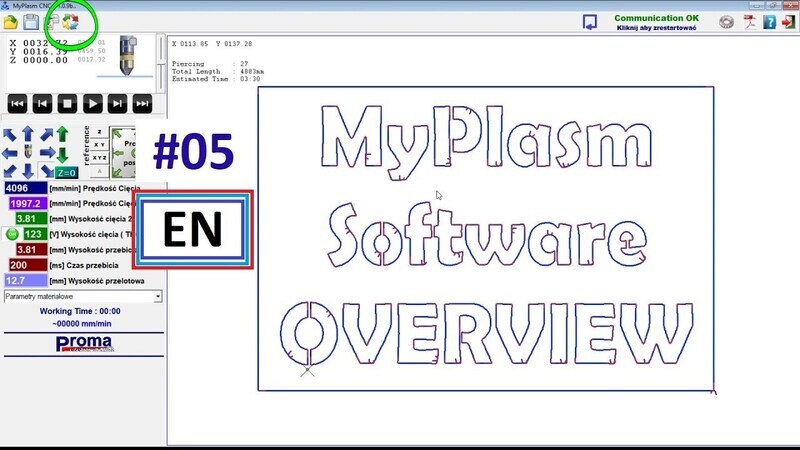
Task: Open help with the question mark icon
Action: click(769, 22)
